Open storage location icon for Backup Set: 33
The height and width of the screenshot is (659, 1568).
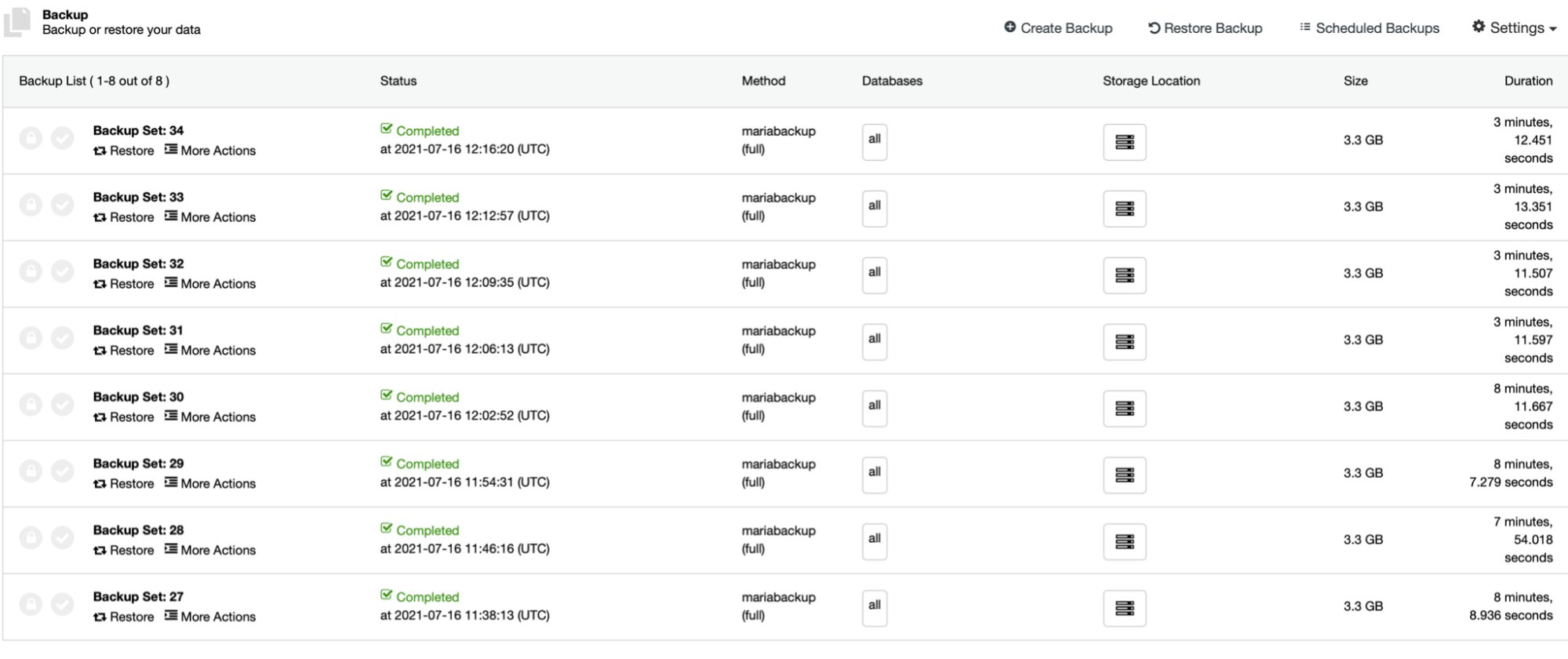tap(1124, 209)
